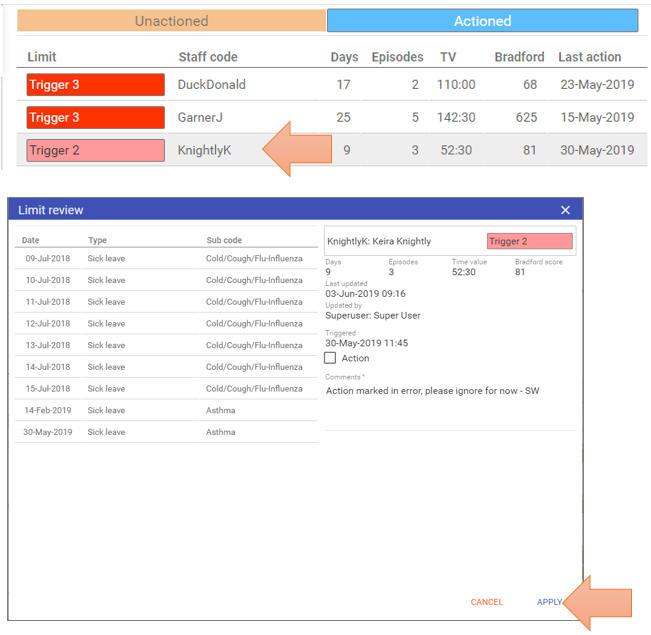Open the KnightlyK staff row
This screenshot has width=651, height=635.
coord(204,151)
